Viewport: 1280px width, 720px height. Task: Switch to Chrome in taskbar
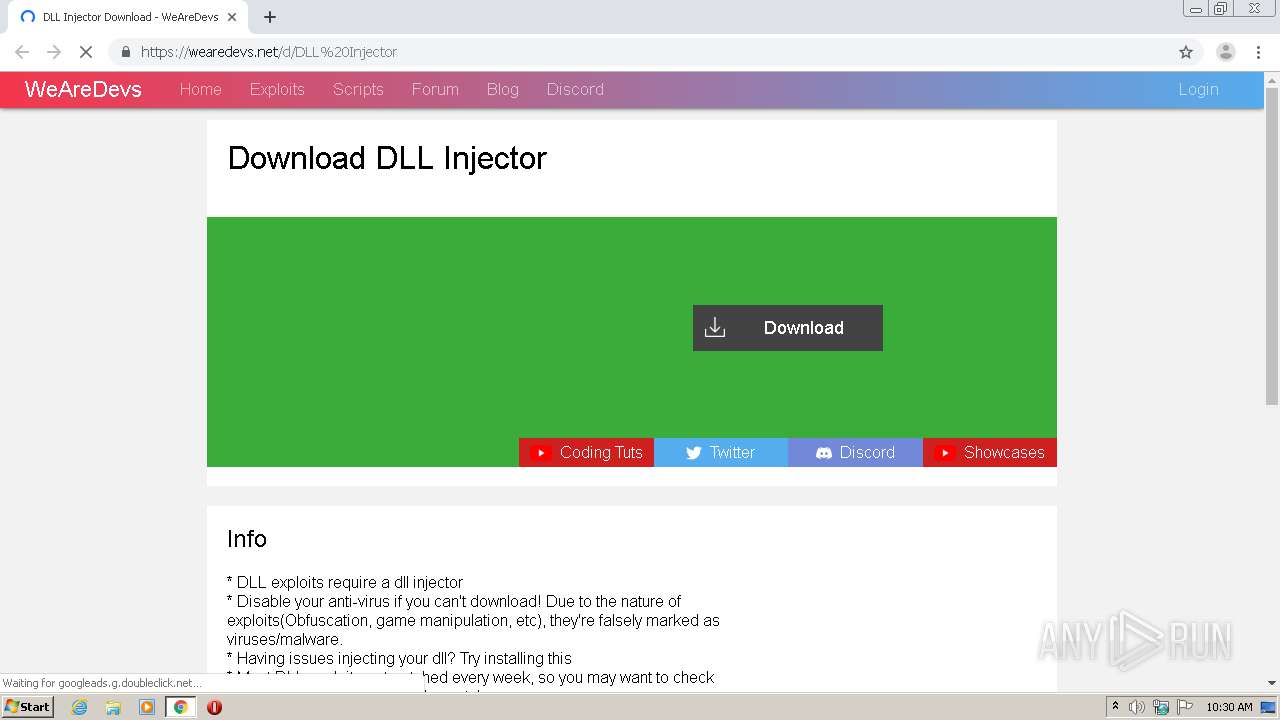pos(180,707)
